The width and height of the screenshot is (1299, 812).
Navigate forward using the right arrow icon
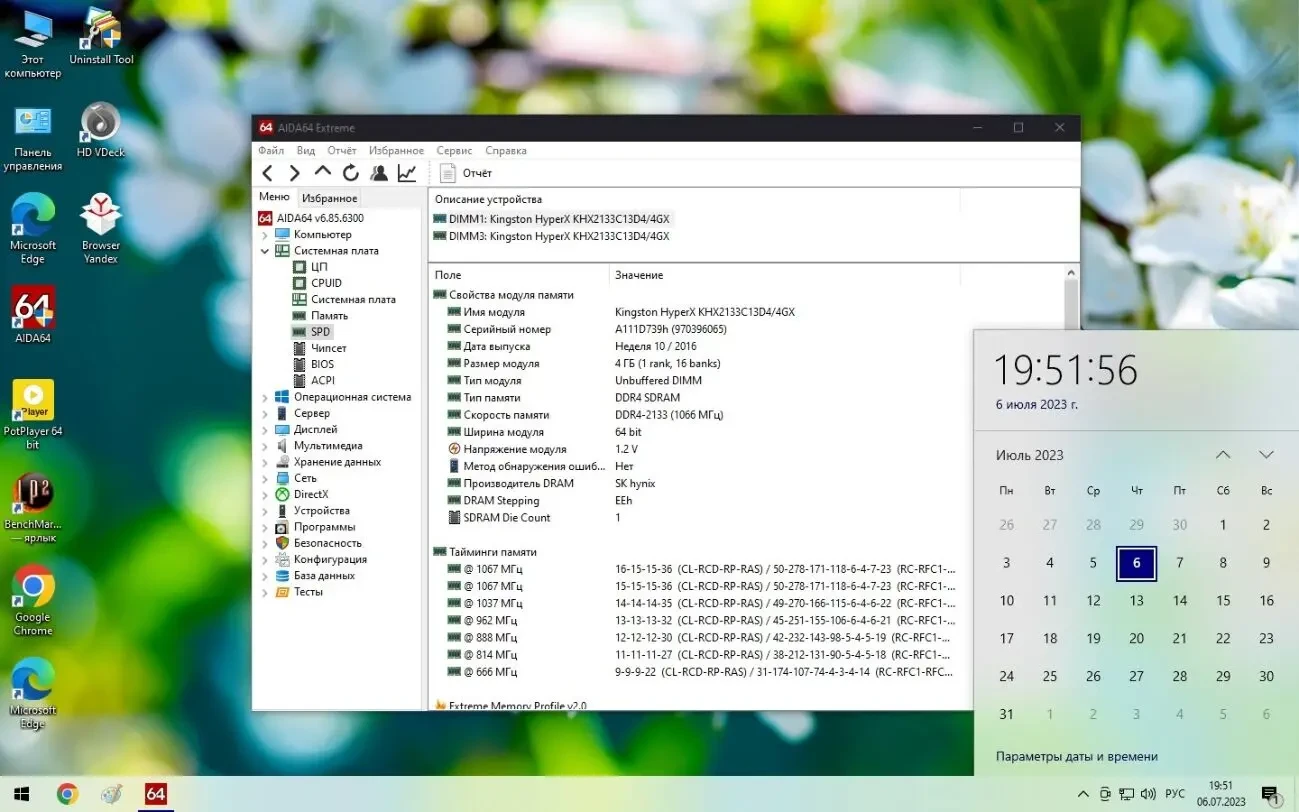(x=293, y=172)
